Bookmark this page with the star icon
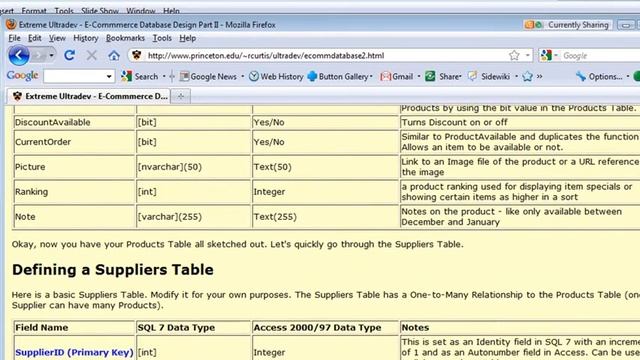 514,55
